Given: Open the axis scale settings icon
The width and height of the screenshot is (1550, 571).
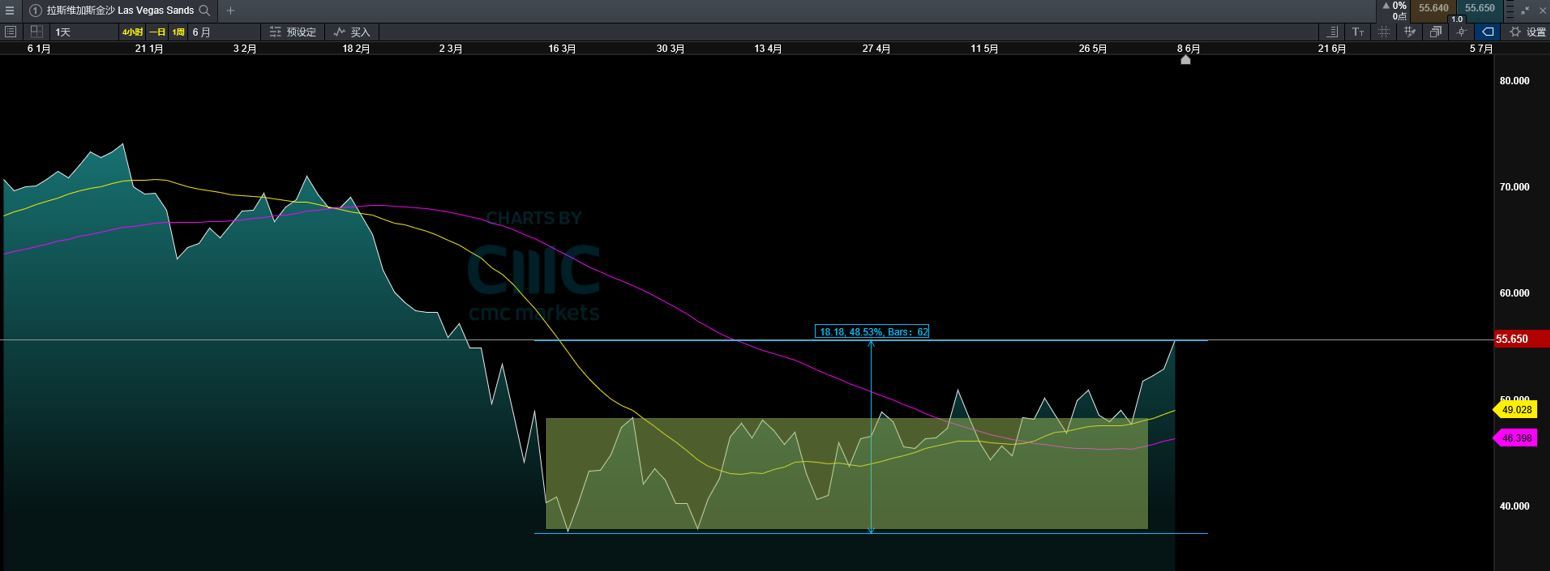Looking at the screenshot, I should 1332,32.
